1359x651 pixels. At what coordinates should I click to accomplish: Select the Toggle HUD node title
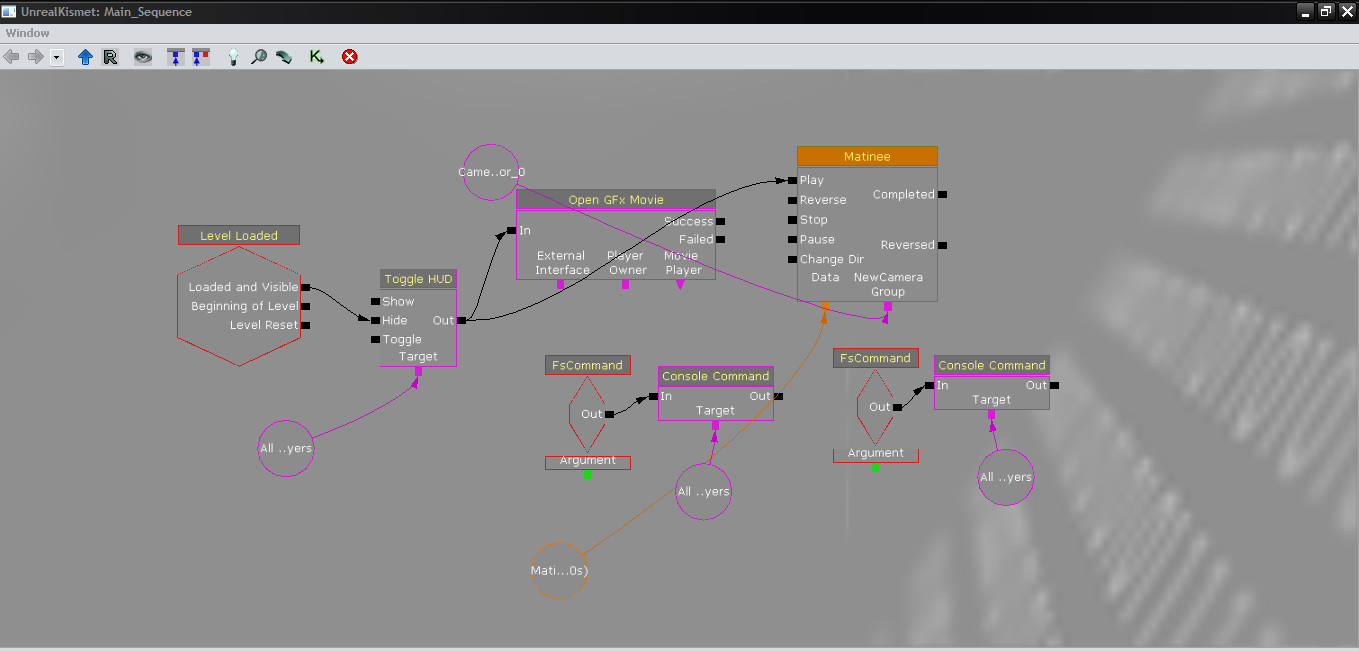(418, 279)
